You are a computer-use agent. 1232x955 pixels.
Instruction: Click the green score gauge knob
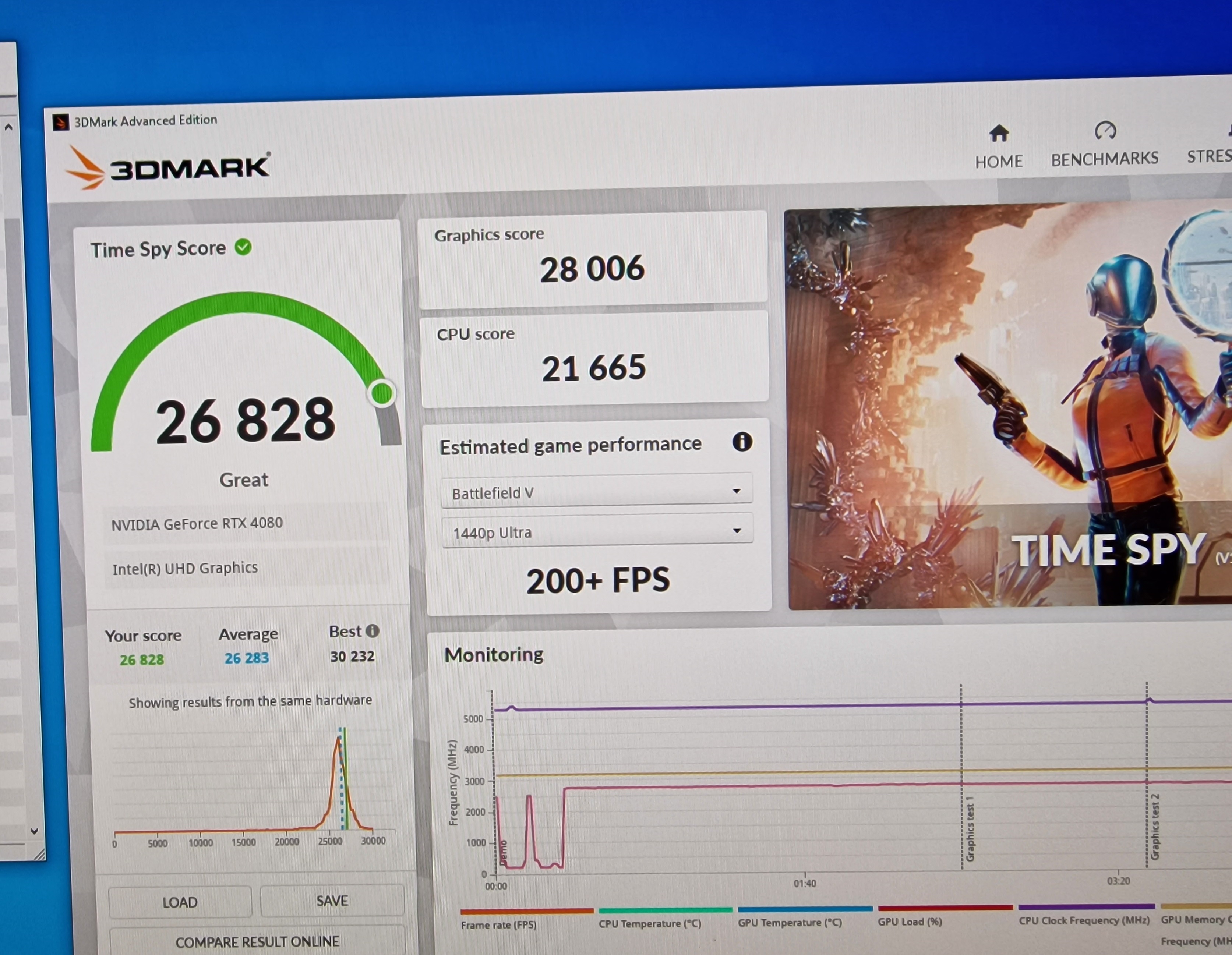pyautogui.click(x=382, y=393)
